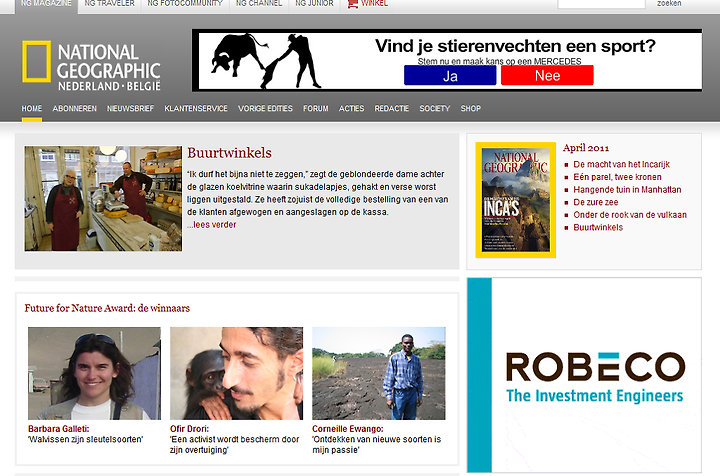Follow the '...lees verder' link

211,225
